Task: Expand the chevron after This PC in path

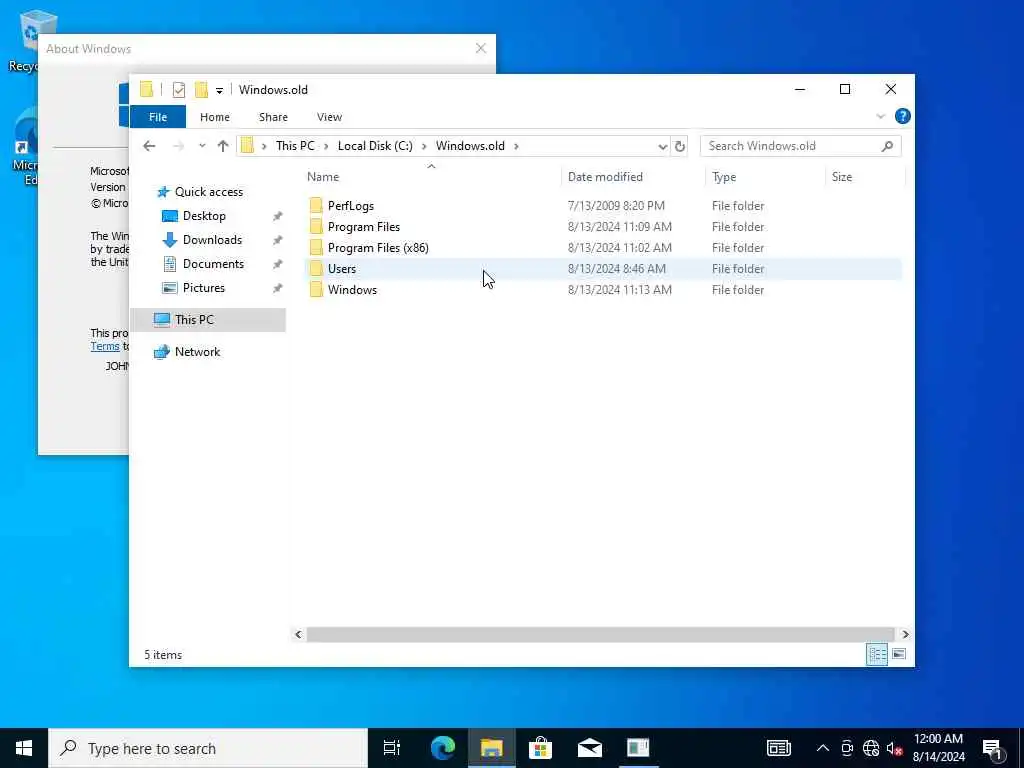Action: point(327,146)
